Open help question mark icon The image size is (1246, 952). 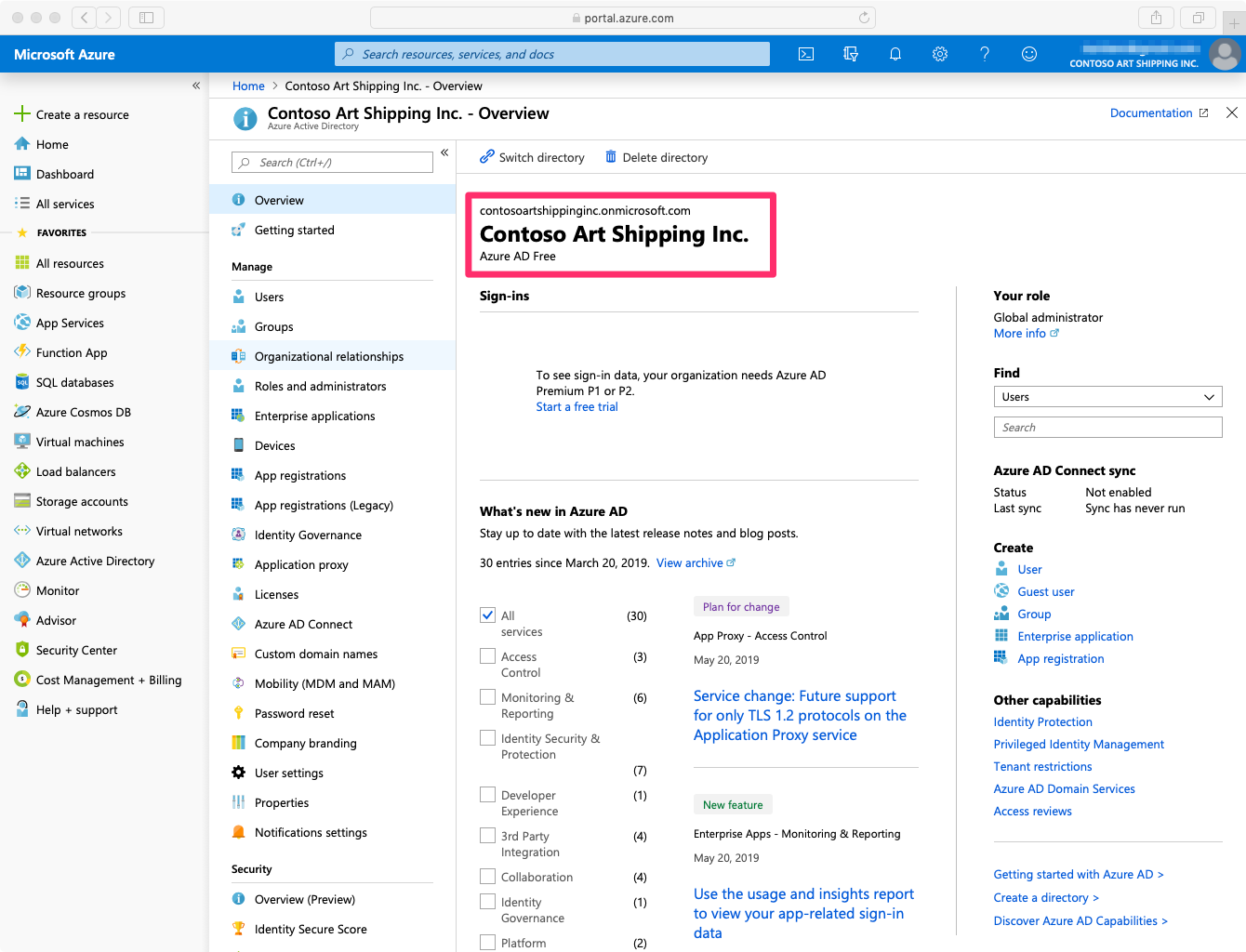(x=985, y=54)
